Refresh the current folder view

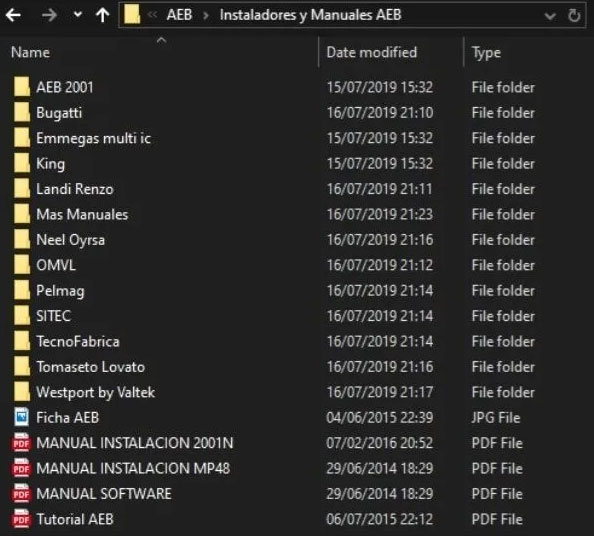pos(574,16)
